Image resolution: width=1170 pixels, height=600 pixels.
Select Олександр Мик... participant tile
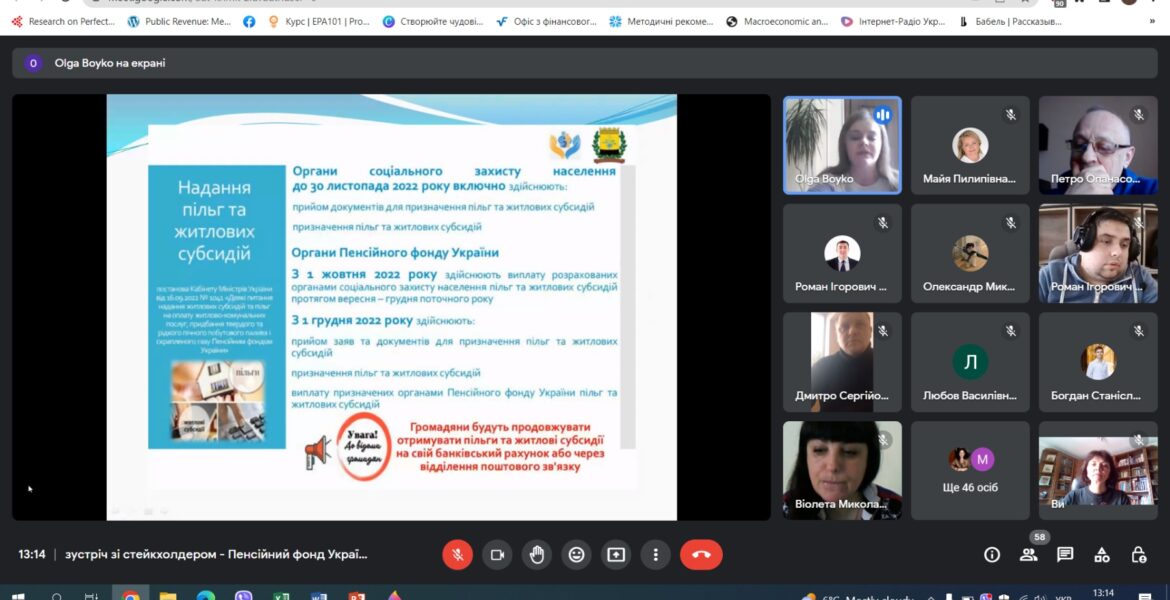(970, 253)
